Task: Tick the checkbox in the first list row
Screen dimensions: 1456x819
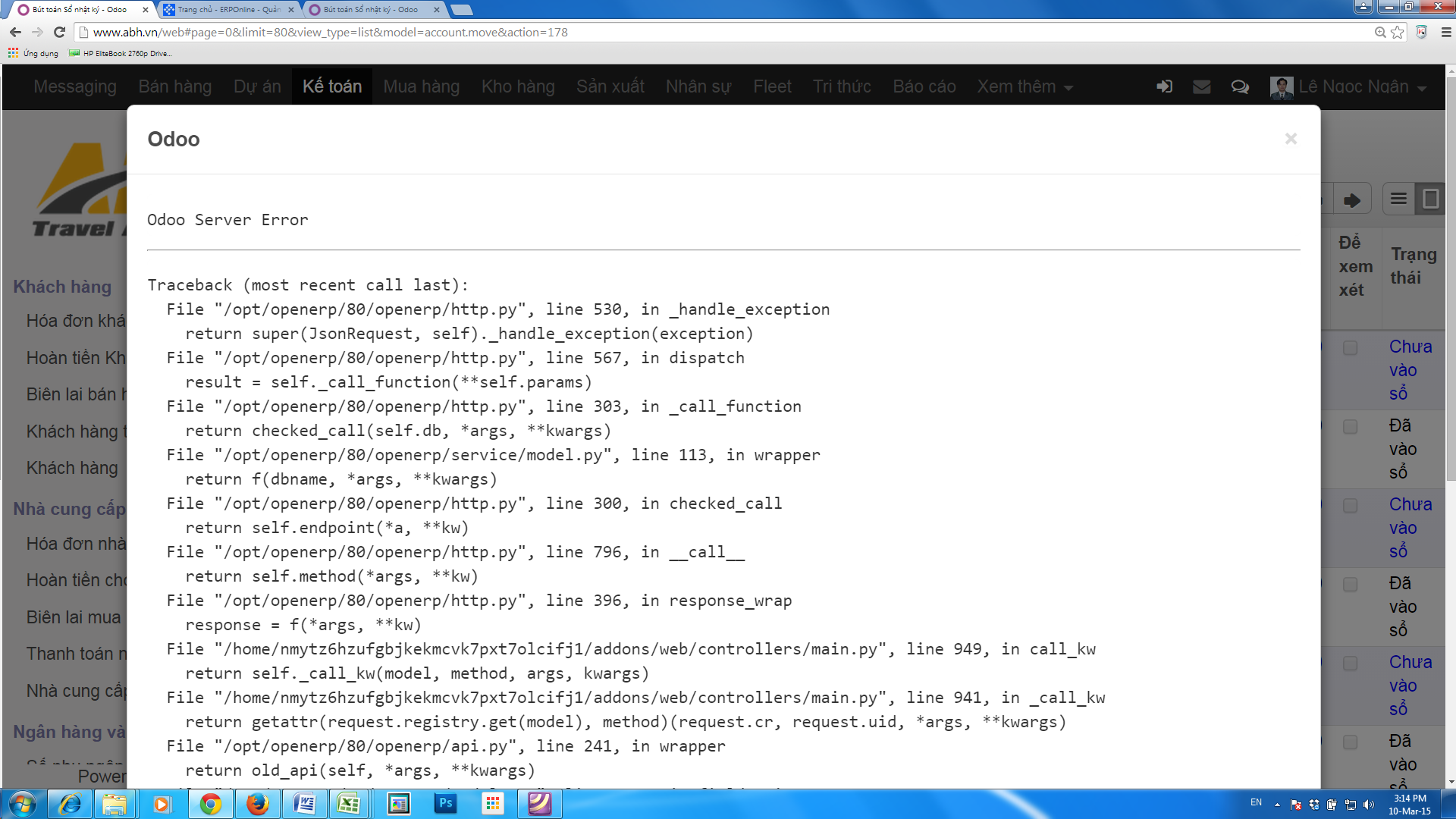Action: tap(1350, 347)
